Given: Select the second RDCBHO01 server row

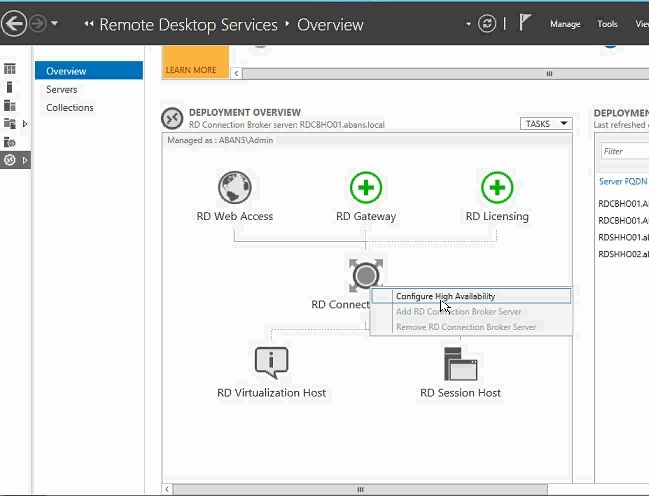Looking at the screenshot, I should [623, 220].
